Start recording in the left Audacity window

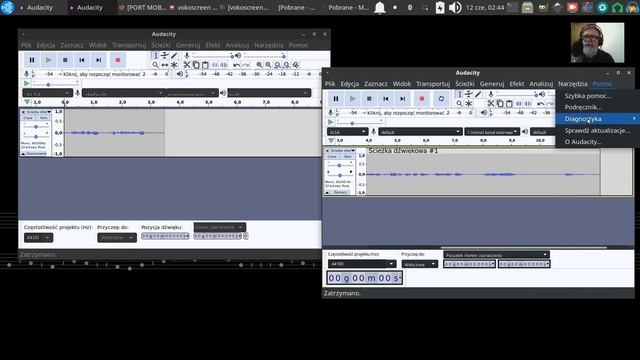click(x=118, y=60)
